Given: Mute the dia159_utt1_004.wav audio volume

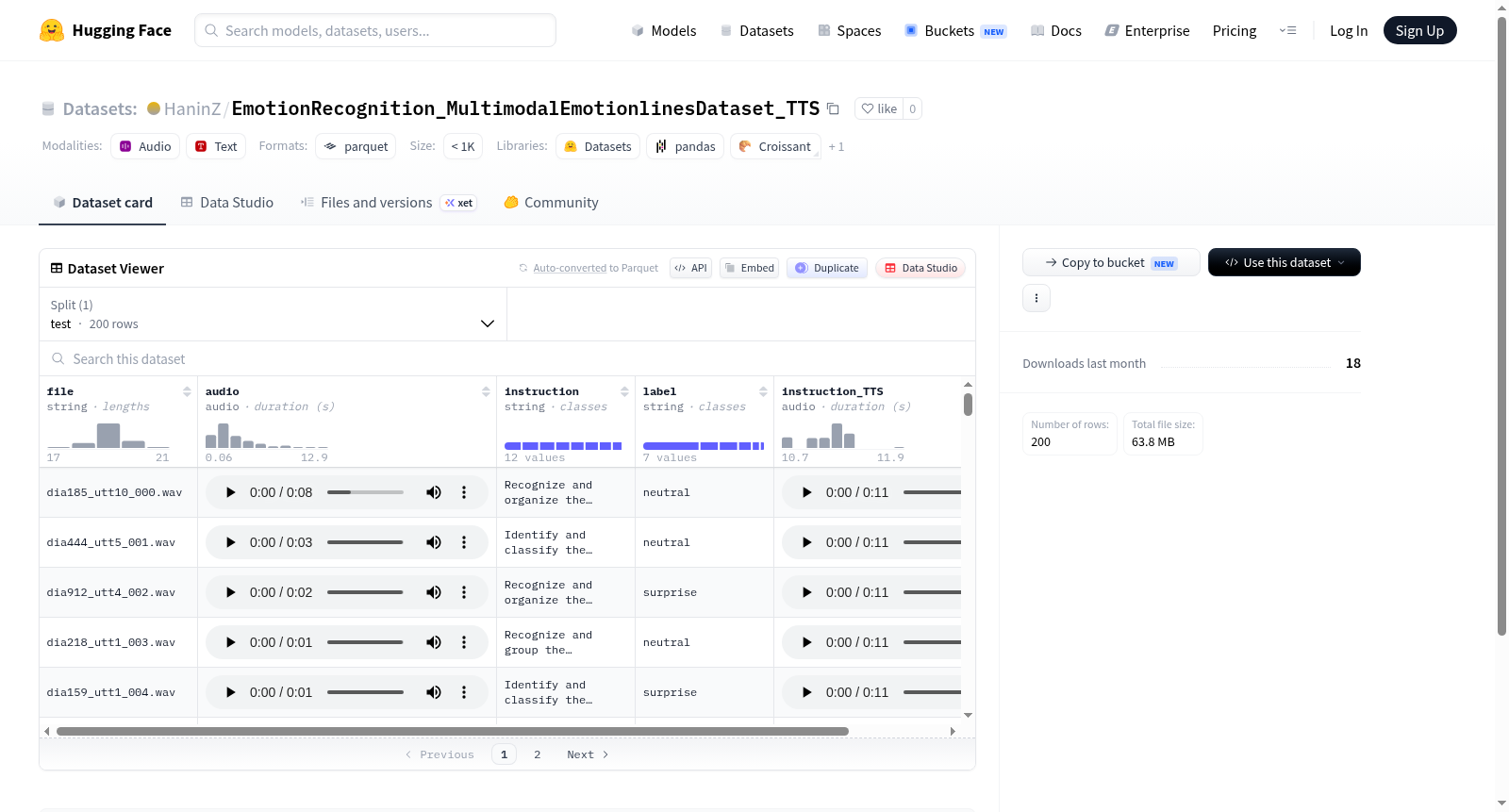Looking at the screenshot, I should [434, 692].
